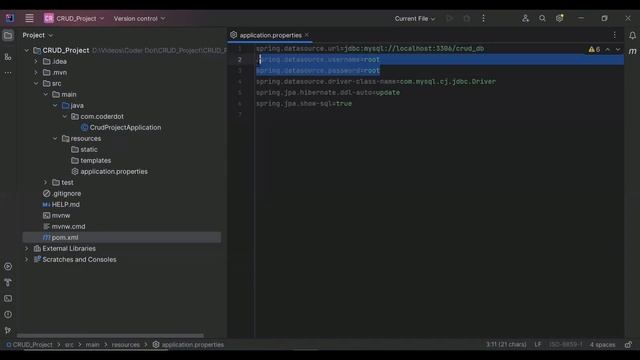The image size is (640, 360).
Task: Open the Project tool window icon
Action: tap(8, 36)
